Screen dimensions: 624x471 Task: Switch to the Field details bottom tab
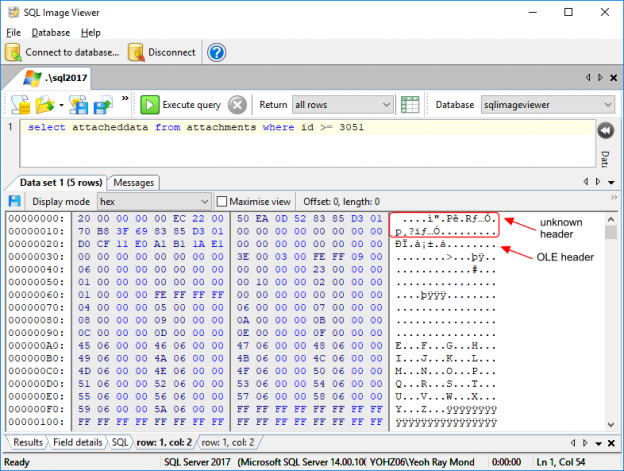[x=78, y=442]
